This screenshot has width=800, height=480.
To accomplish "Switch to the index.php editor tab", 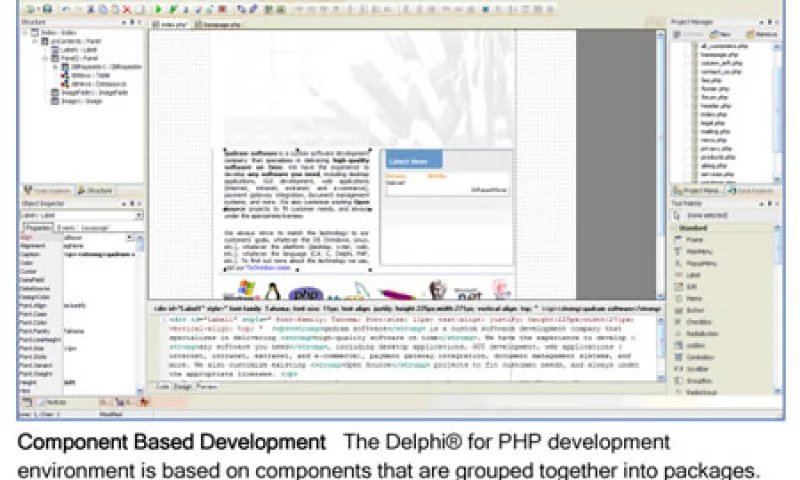I will click(171, 24).
